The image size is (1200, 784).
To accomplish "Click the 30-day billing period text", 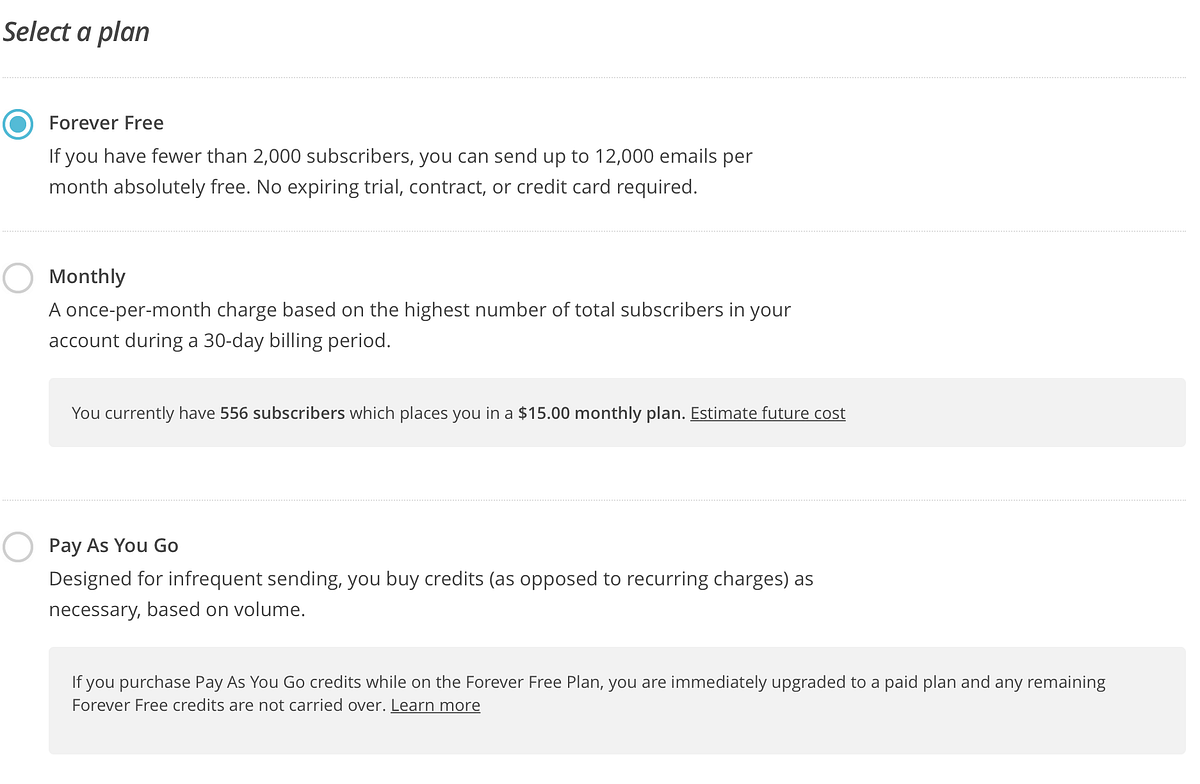I will click(x=289, y=340).
